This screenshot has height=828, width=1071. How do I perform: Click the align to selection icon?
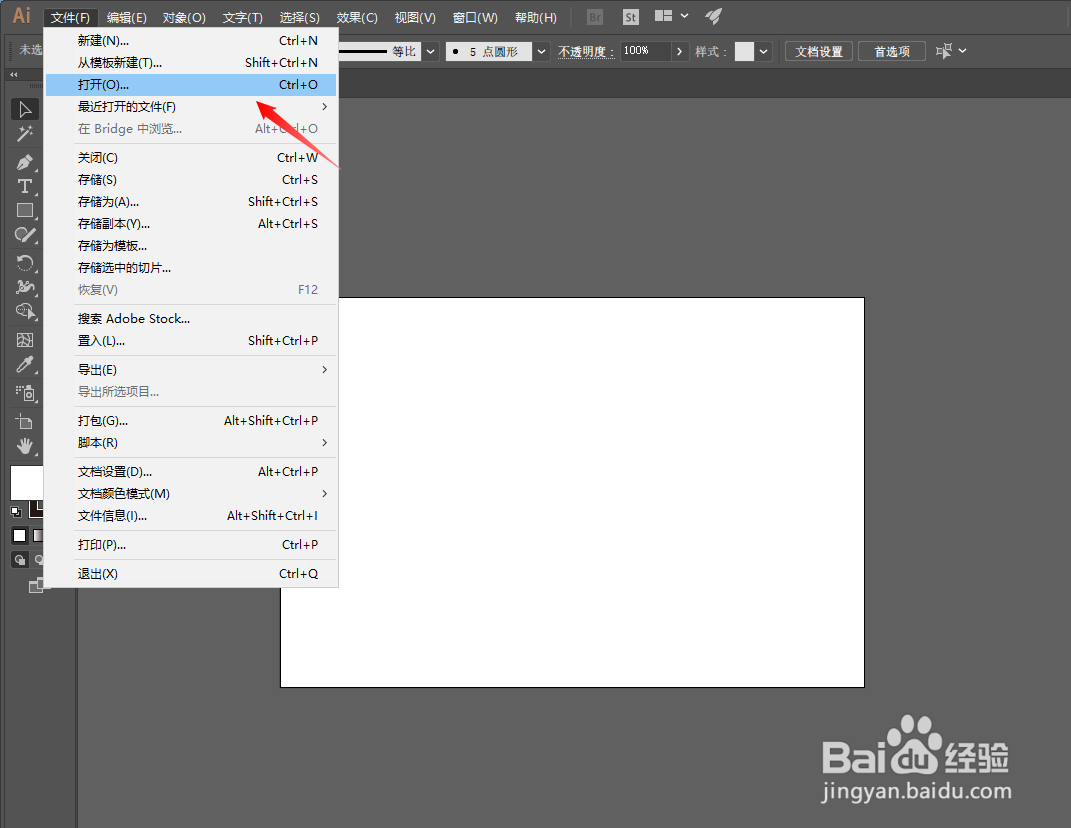[x=944, y=51]
